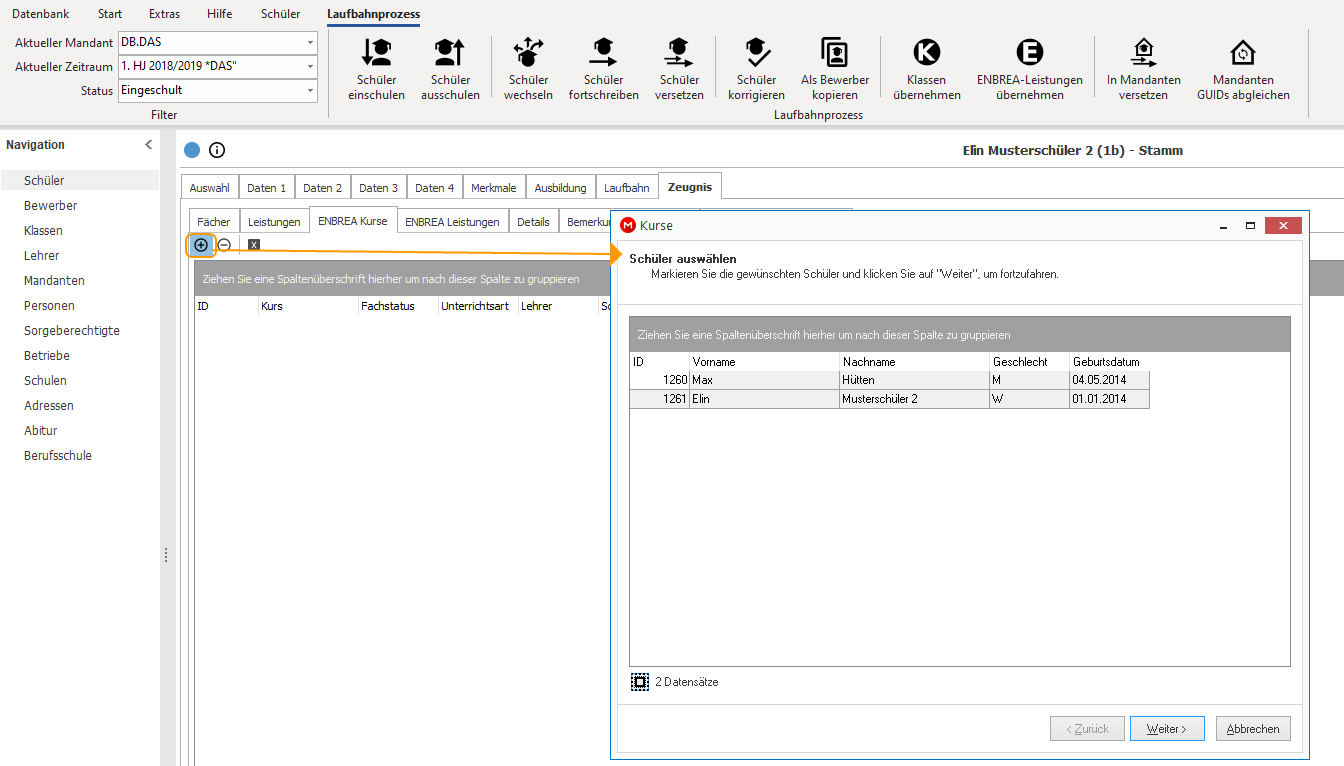Screen dimensions: 1344x766
Task: Open the Extras menu
Action: 164,14
